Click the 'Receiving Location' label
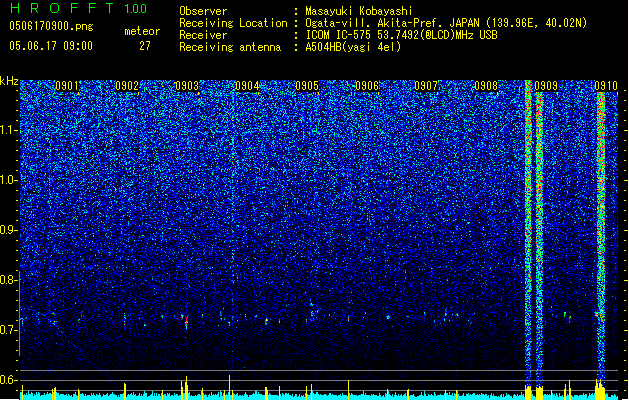Viewport: 629px width, 400px height. point(233,23)
